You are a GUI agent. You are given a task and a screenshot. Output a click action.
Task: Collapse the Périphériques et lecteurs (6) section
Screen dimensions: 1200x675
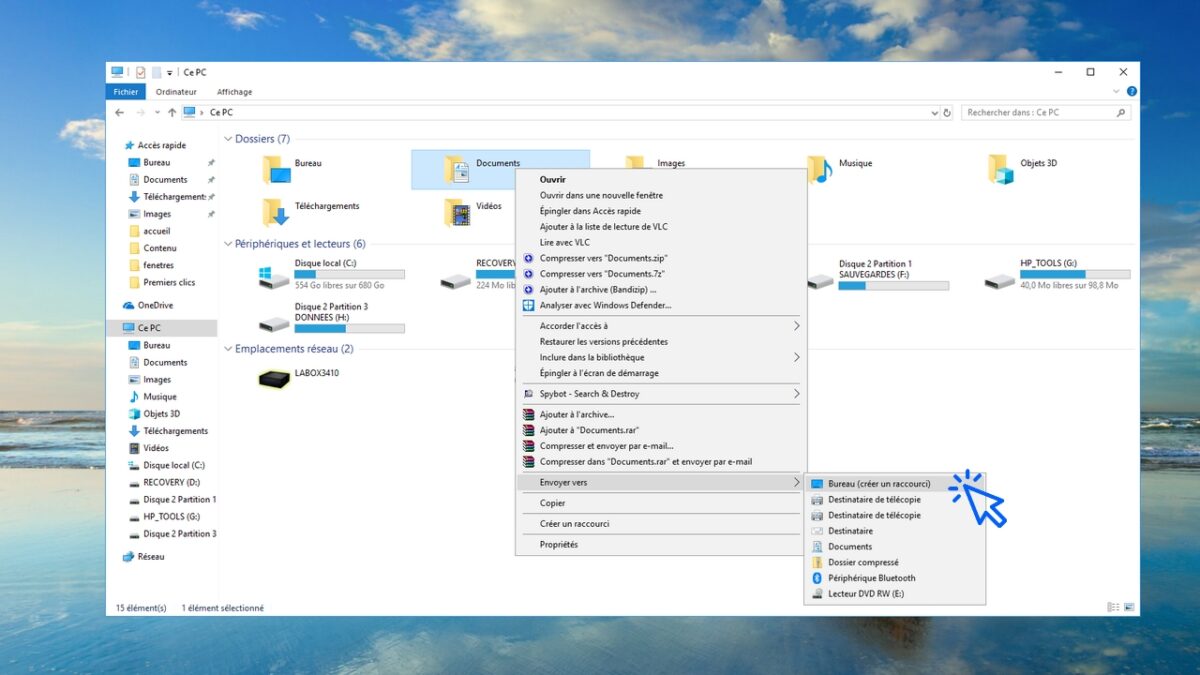coord(228,244)
